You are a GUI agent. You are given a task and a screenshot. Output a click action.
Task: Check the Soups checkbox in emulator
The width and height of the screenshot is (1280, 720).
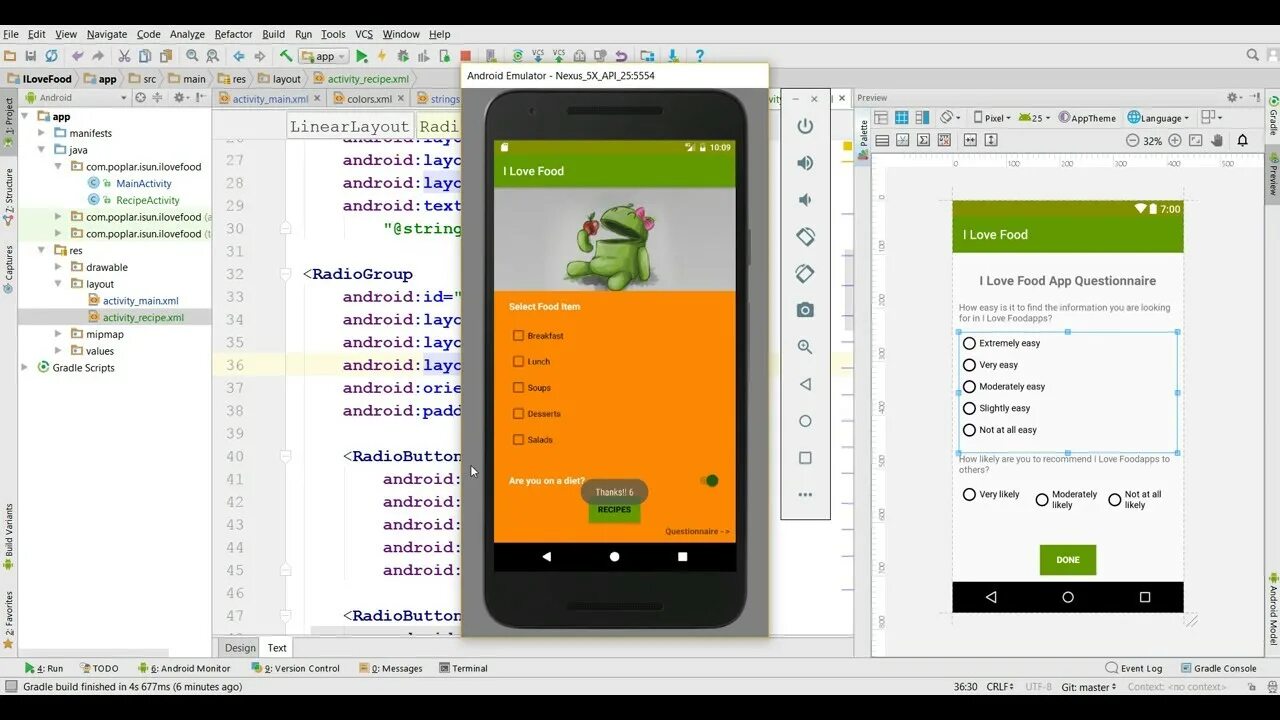(518, 388)
